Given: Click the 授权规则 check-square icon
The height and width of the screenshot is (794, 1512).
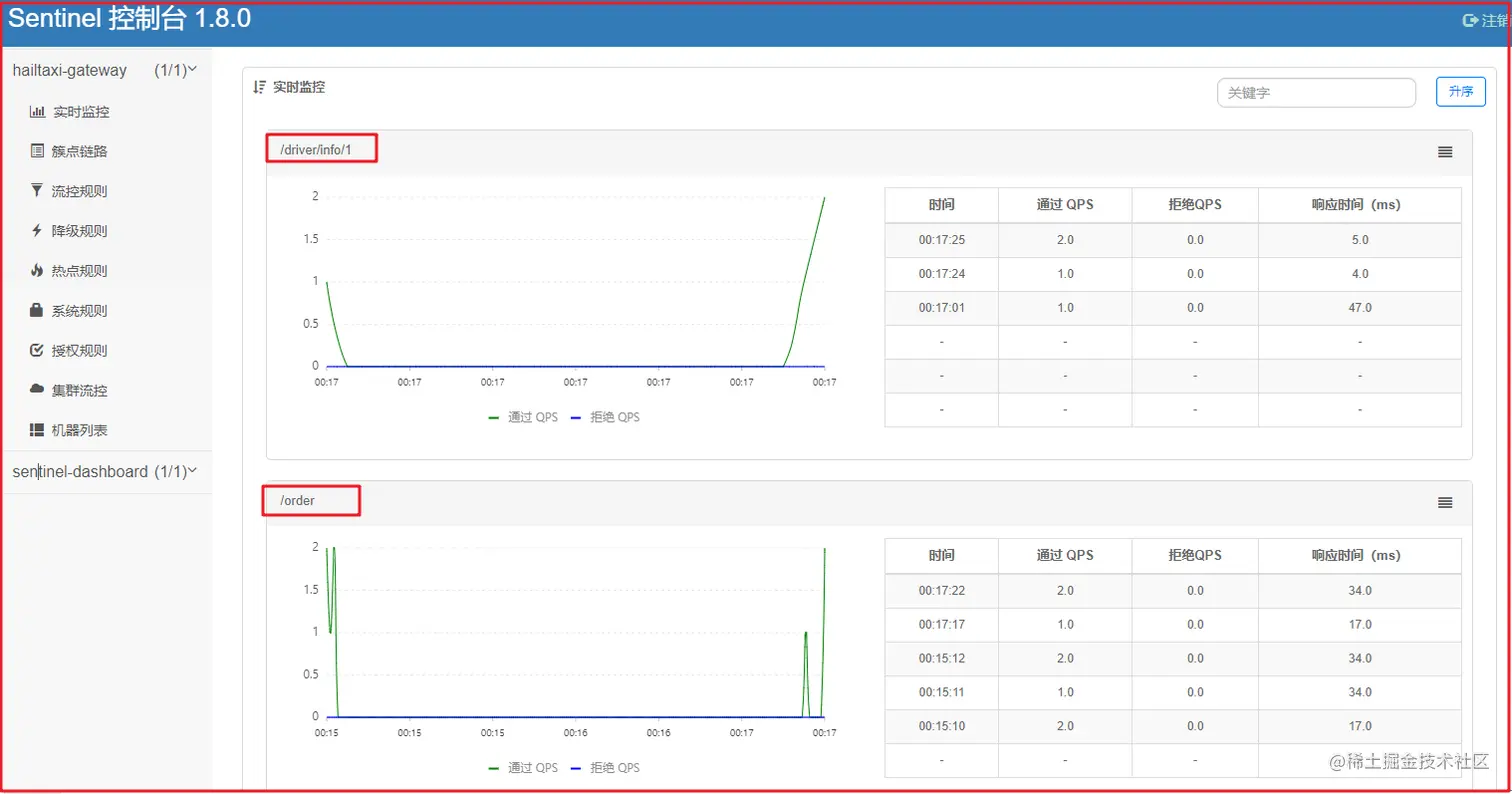Looking at the screenshot, I should click(37, 351).
